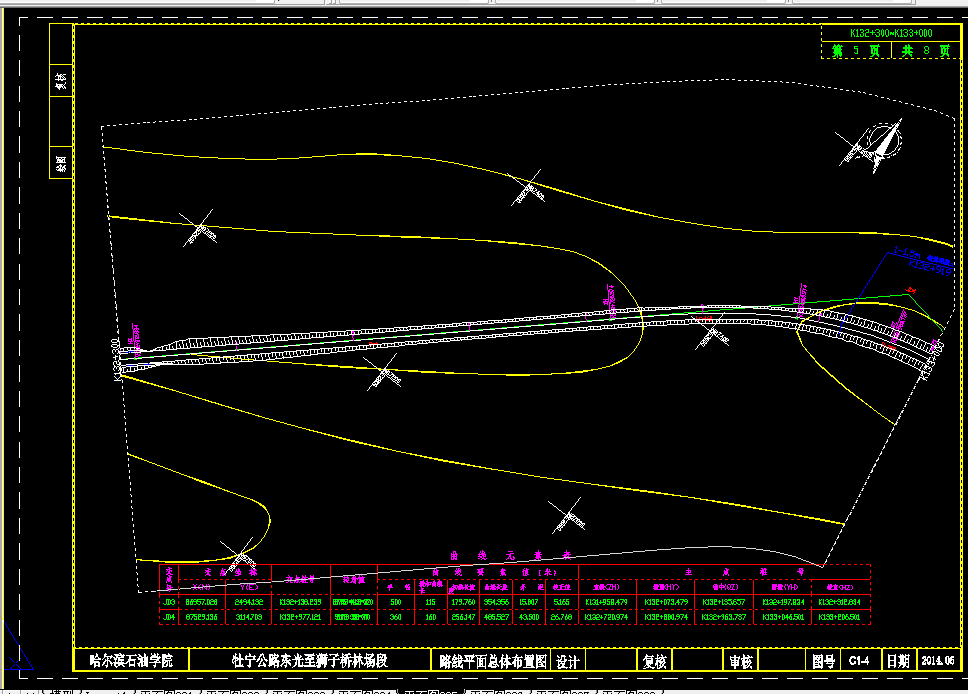The width and height of the screenshot is (968, 694).
Task: Select the X coordinate value 86957.028
Action: [x=201, y=602]
